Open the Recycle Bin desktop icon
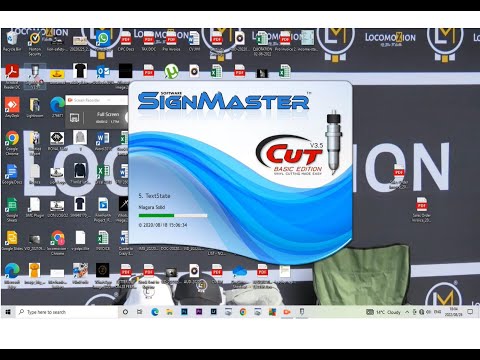This screenshot has height=360, width=480. [x=12, y=41]
